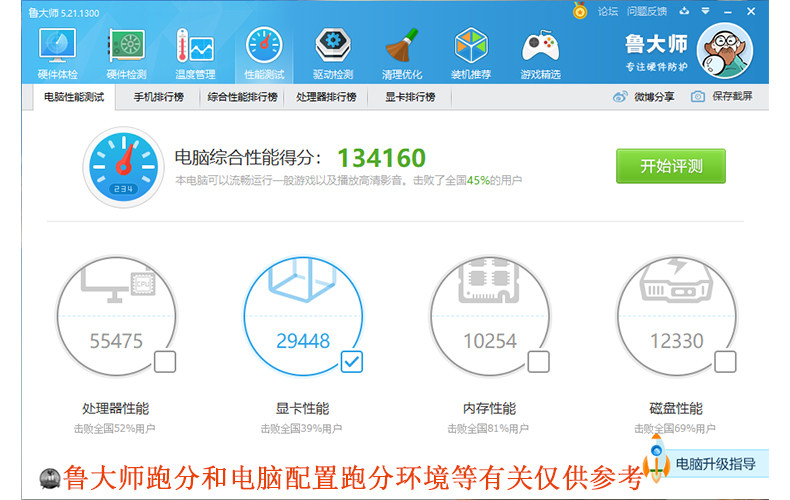Enable the 内存性能 checkbox
This screenshot has height=500, width=790.
pyautogui.click(x=539, y=361)
